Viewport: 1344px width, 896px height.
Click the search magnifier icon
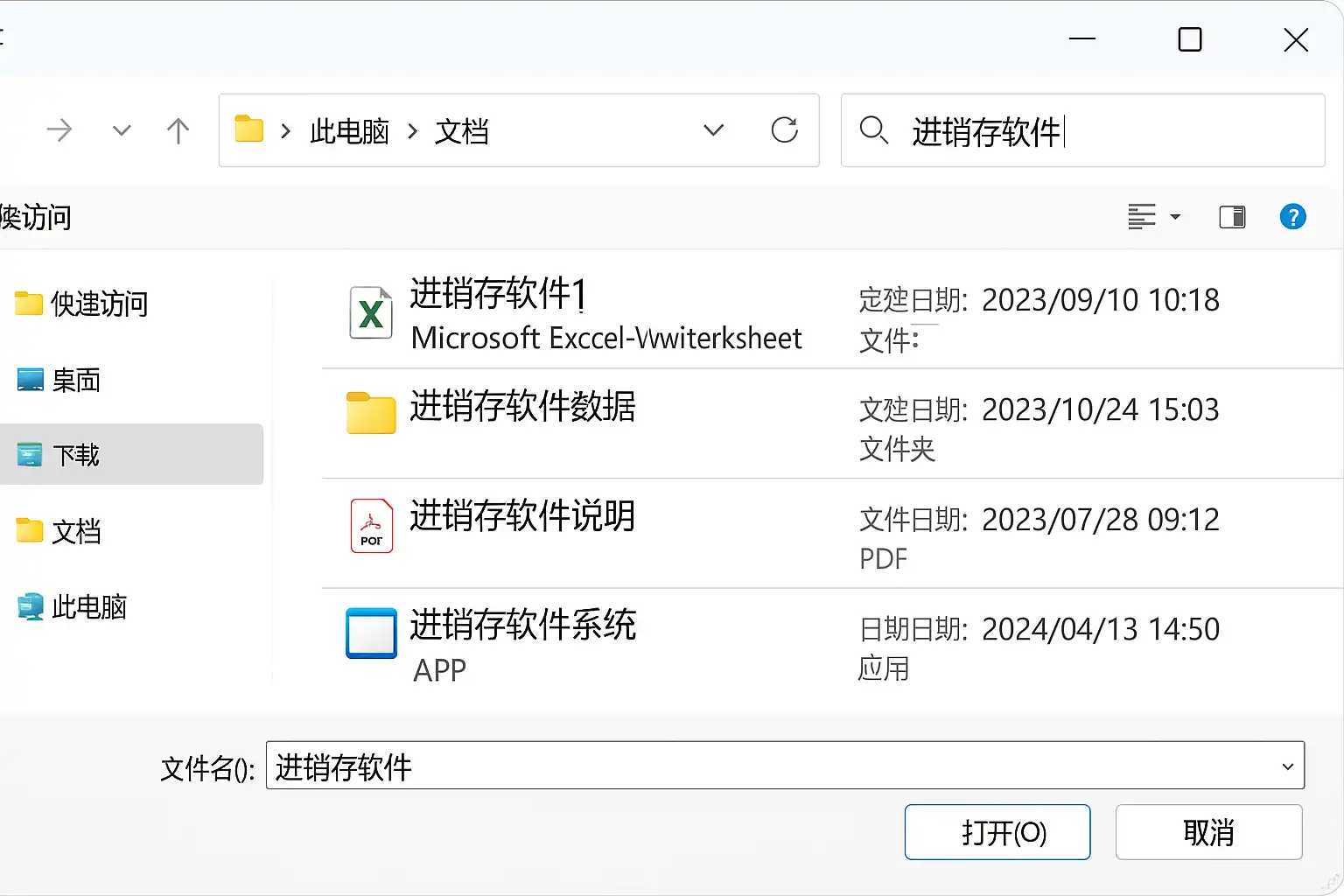(873, 130)
